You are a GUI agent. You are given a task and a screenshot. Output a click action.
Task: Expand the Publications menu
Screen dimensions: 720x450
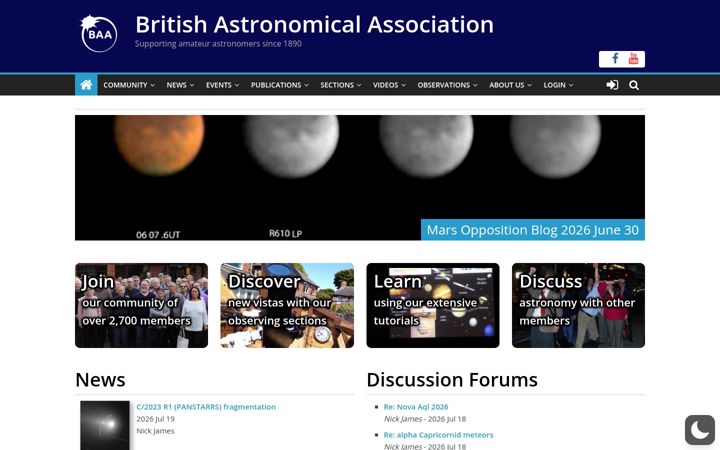point(280,85)
